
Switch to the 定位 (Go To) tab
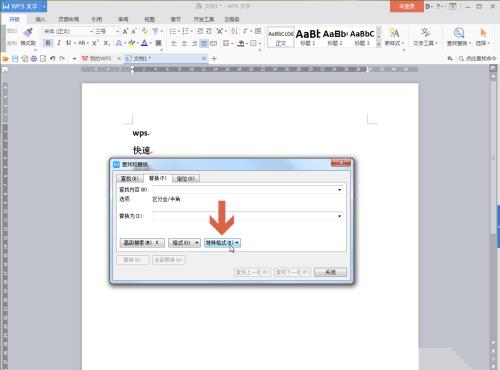pyautogui.click(x=186, y=179)
